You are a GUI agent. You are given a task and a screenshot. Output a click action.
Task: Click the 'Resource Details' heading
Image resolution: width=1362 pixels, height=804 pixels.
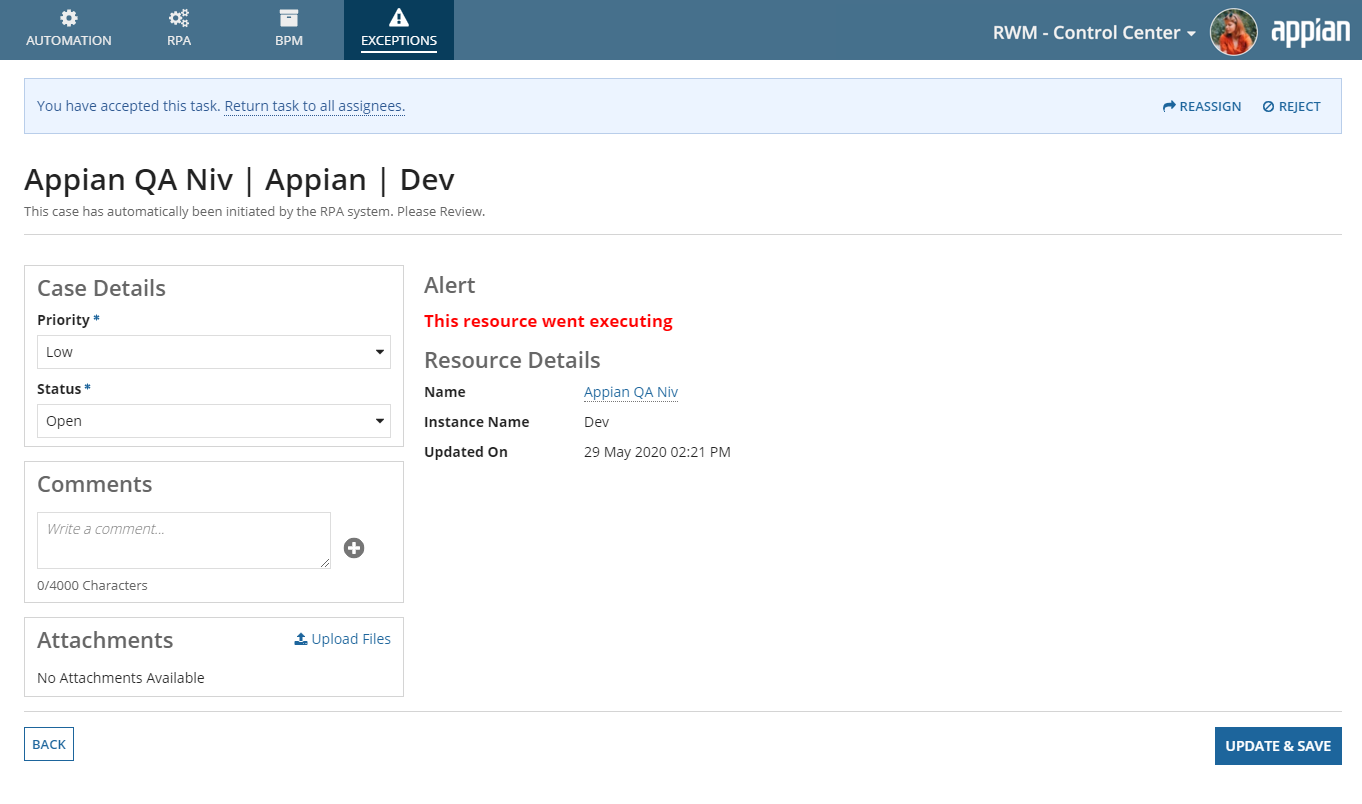point(512,360)
